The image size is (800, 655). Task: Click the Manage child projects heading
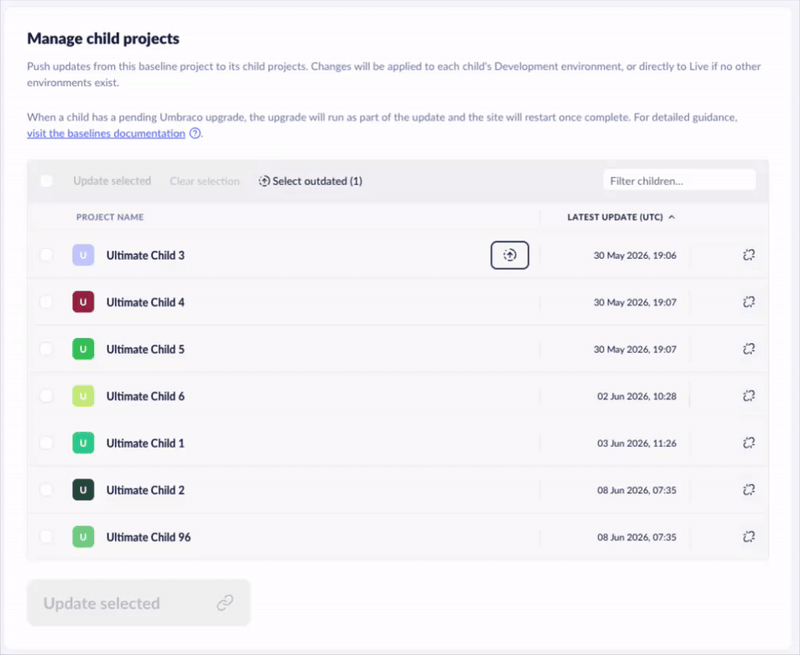103,39
